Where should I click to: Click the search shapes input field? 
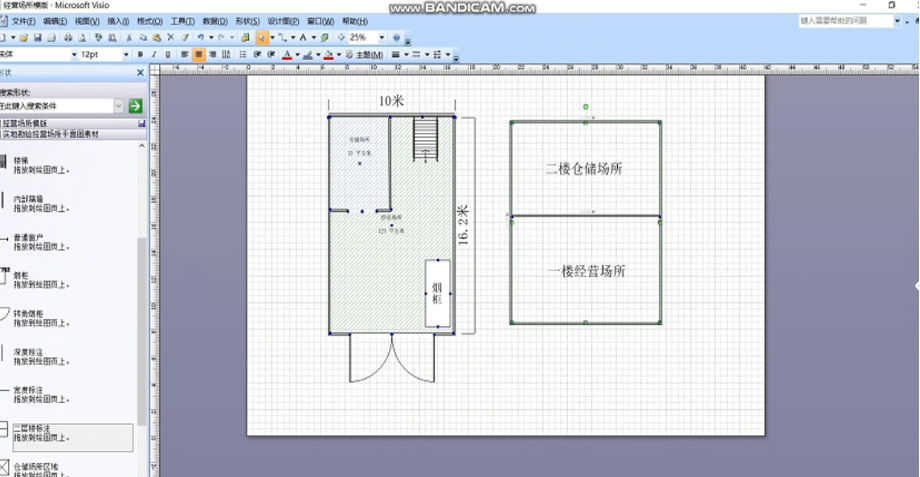57,106
